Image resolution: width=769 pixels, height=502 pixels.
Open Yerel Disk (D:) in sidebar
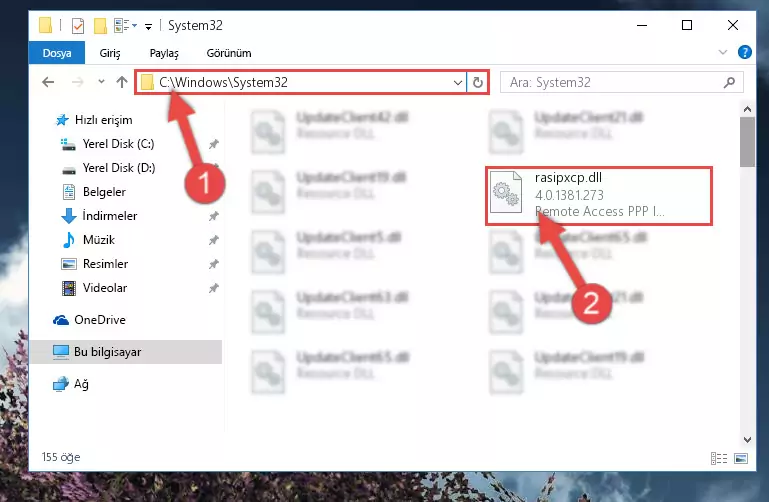pos(119,168)
